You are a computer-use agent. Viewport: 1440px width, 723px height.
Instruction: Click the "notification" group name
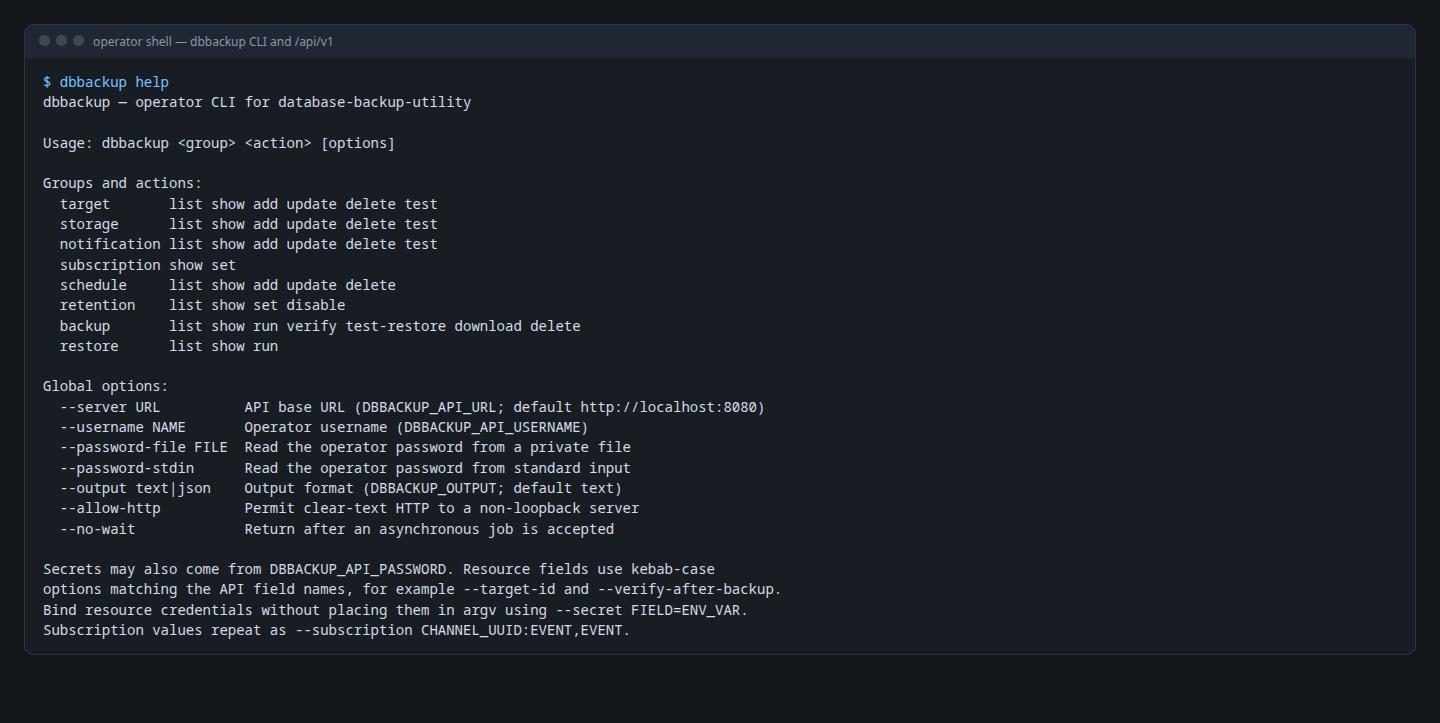point(110,244)
